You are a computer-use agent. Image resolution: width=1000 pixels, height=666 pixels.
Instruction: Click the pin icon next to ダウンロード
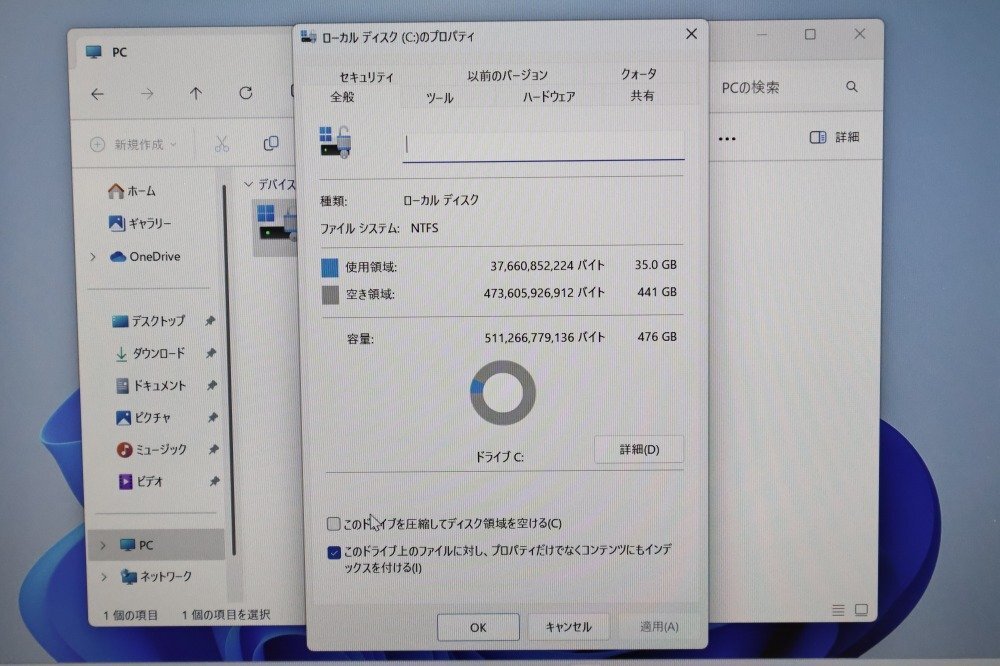pos(210,353)
